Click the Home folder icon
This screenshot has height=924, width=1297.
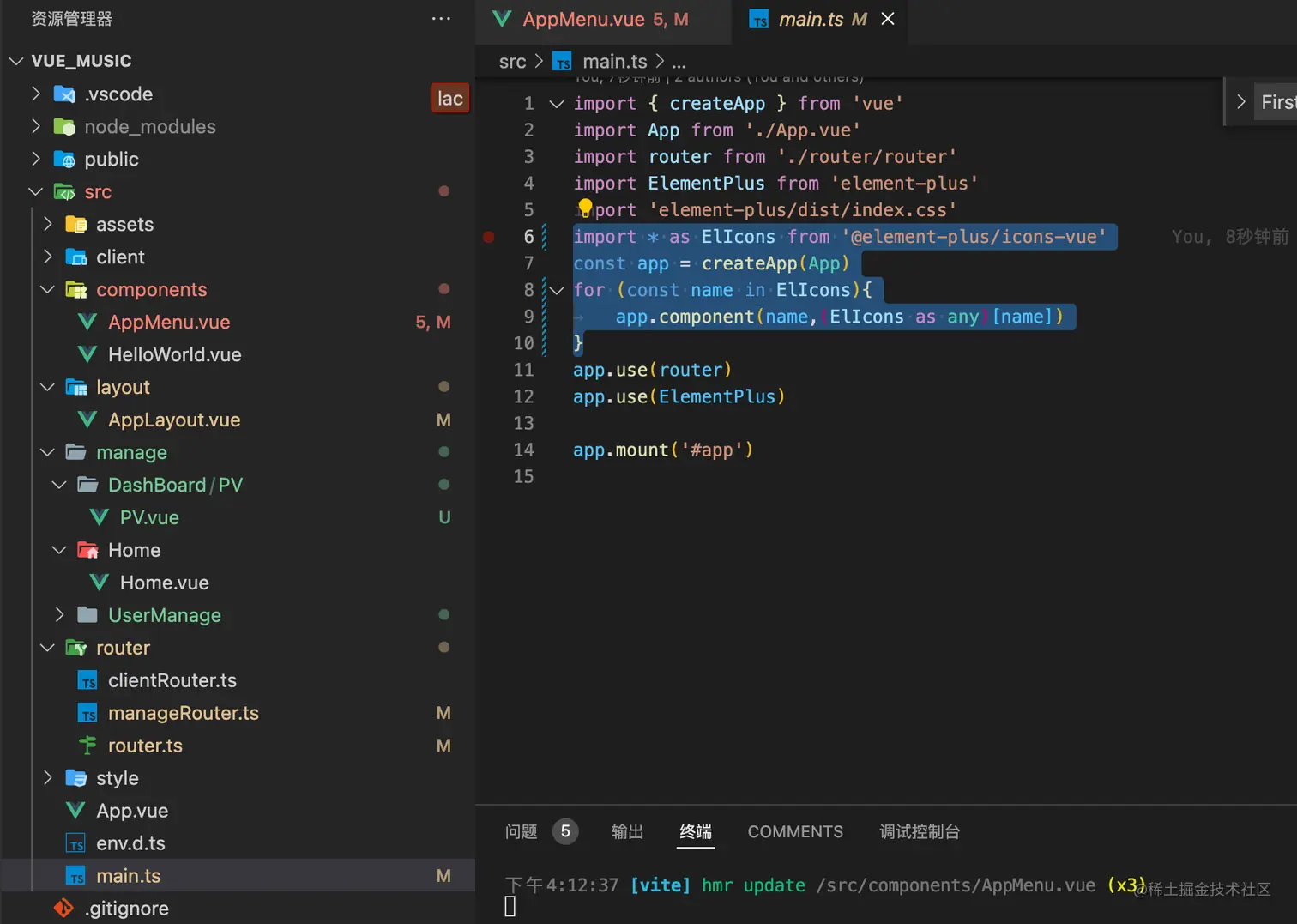click(87, 550)
